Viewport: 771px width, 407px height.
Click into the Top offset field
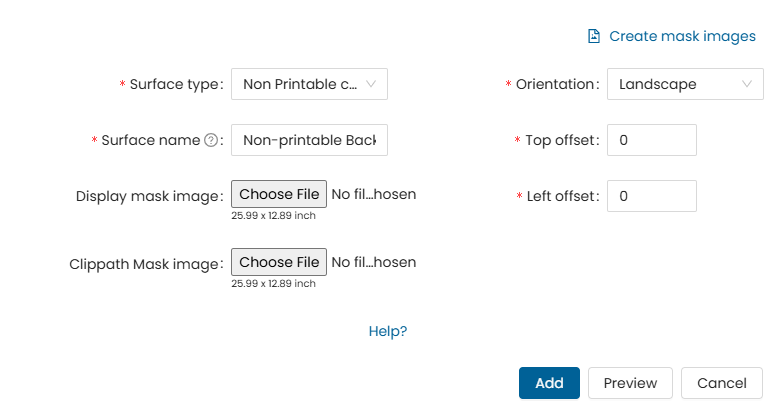(x=651, y=140)
